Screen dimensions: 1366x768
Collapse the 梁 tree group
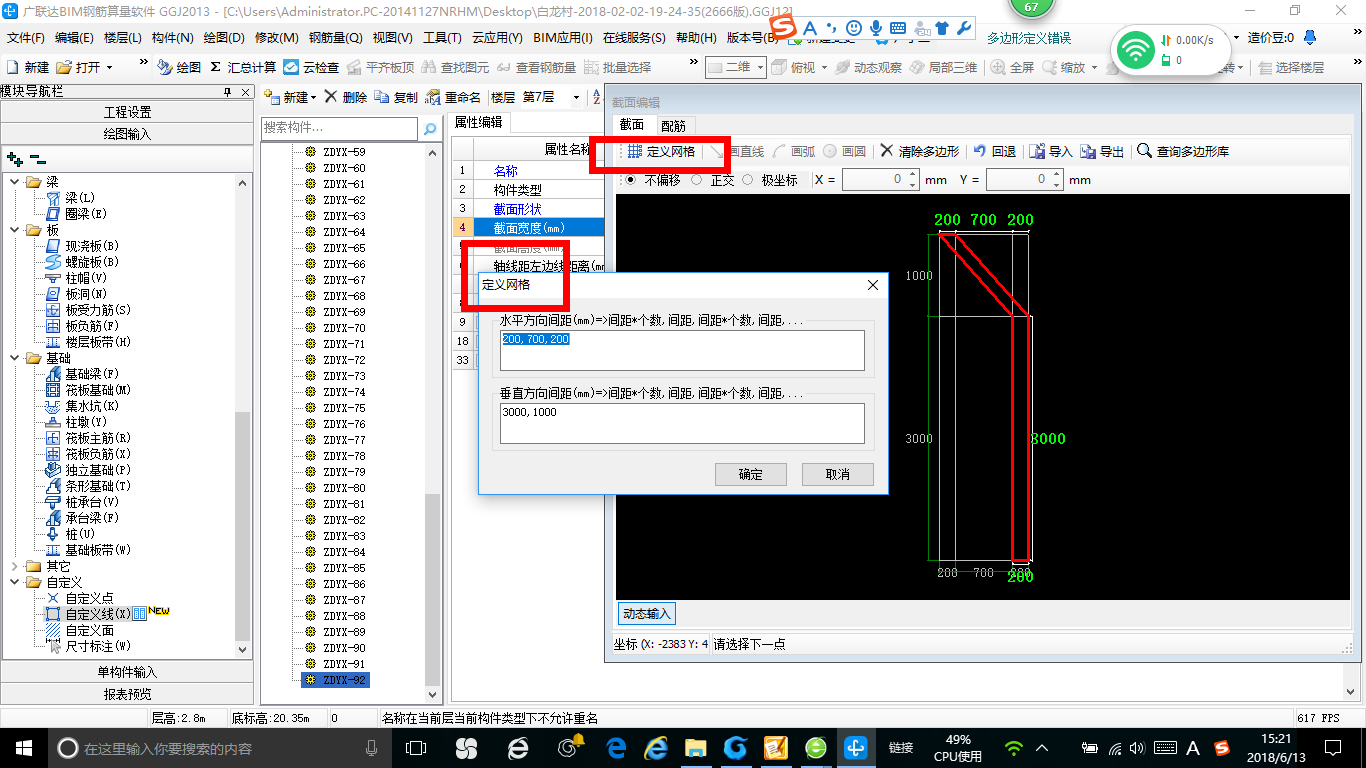tap(15, 182)
